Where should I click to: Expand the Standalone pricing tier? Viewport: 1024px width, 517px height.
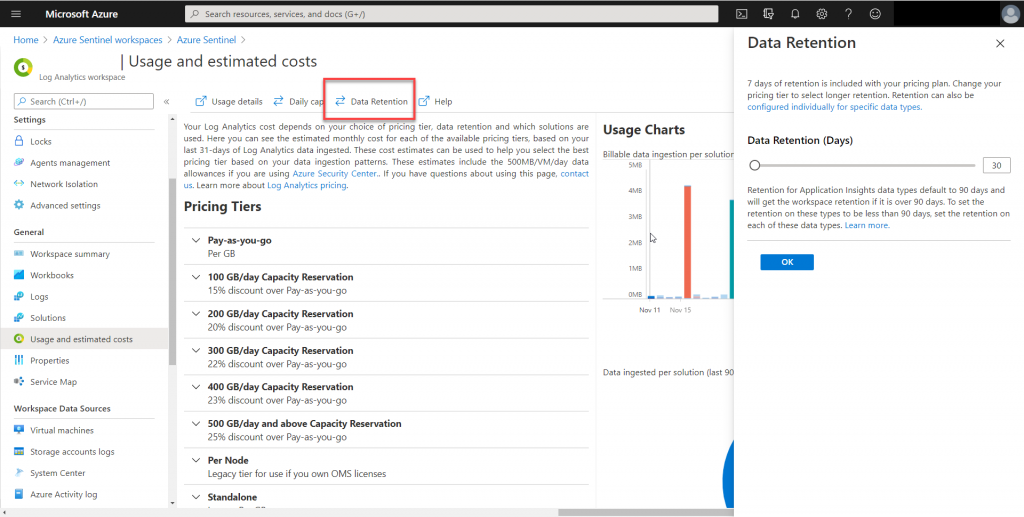point(196,497)
